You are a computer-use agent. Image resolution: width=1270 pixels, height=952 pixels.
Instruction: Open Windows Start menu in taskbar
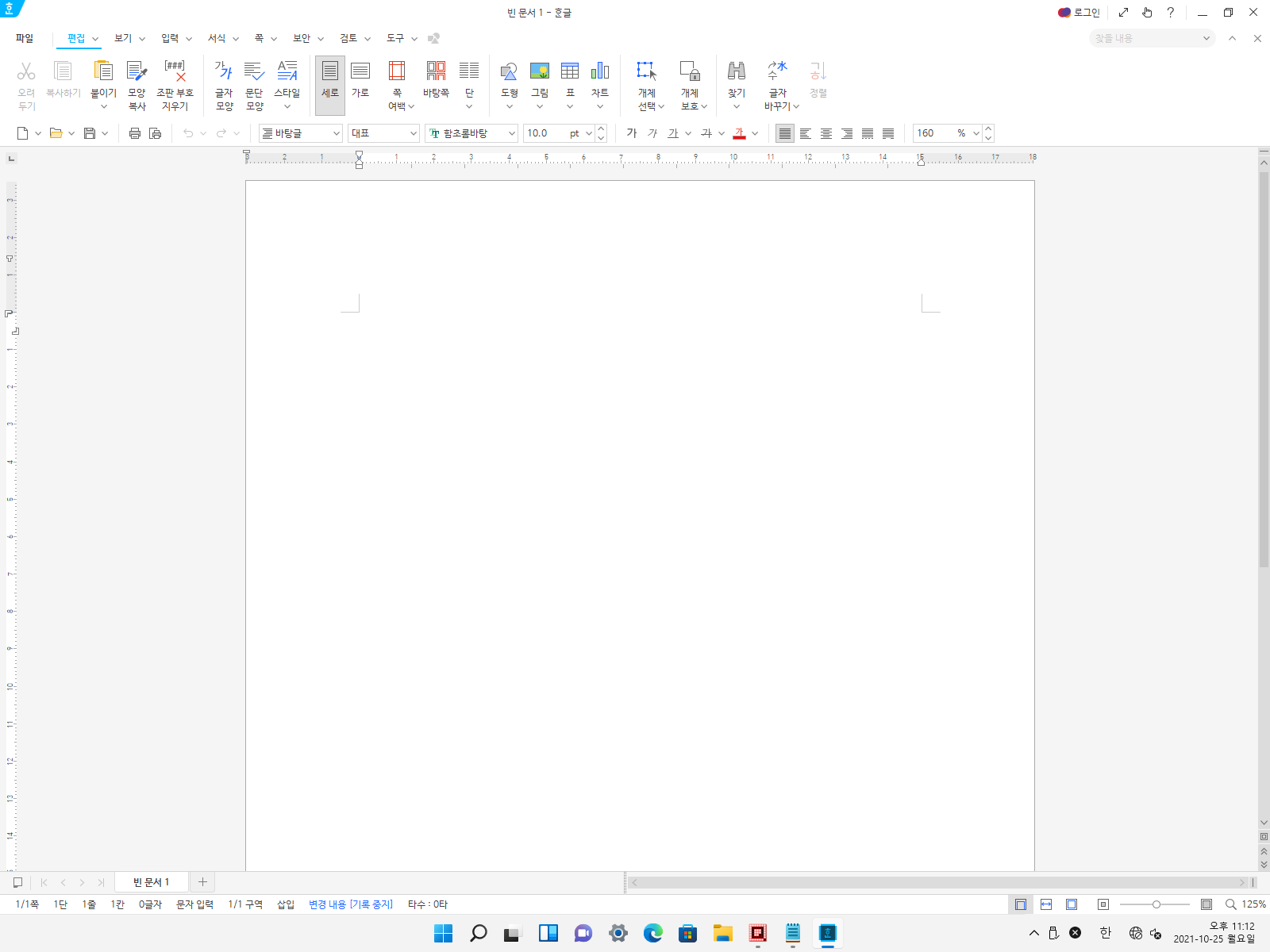point(444,933)
